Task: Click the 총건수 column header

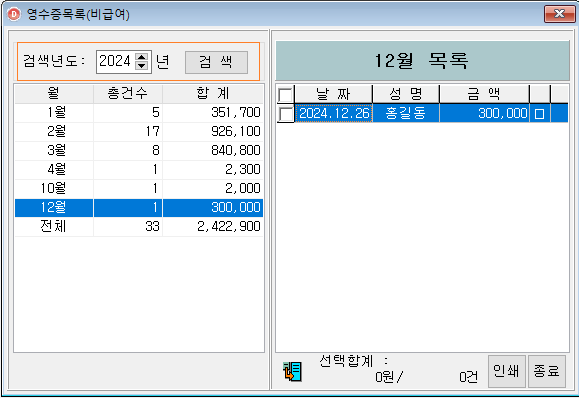Action: (x=128, y=93)
